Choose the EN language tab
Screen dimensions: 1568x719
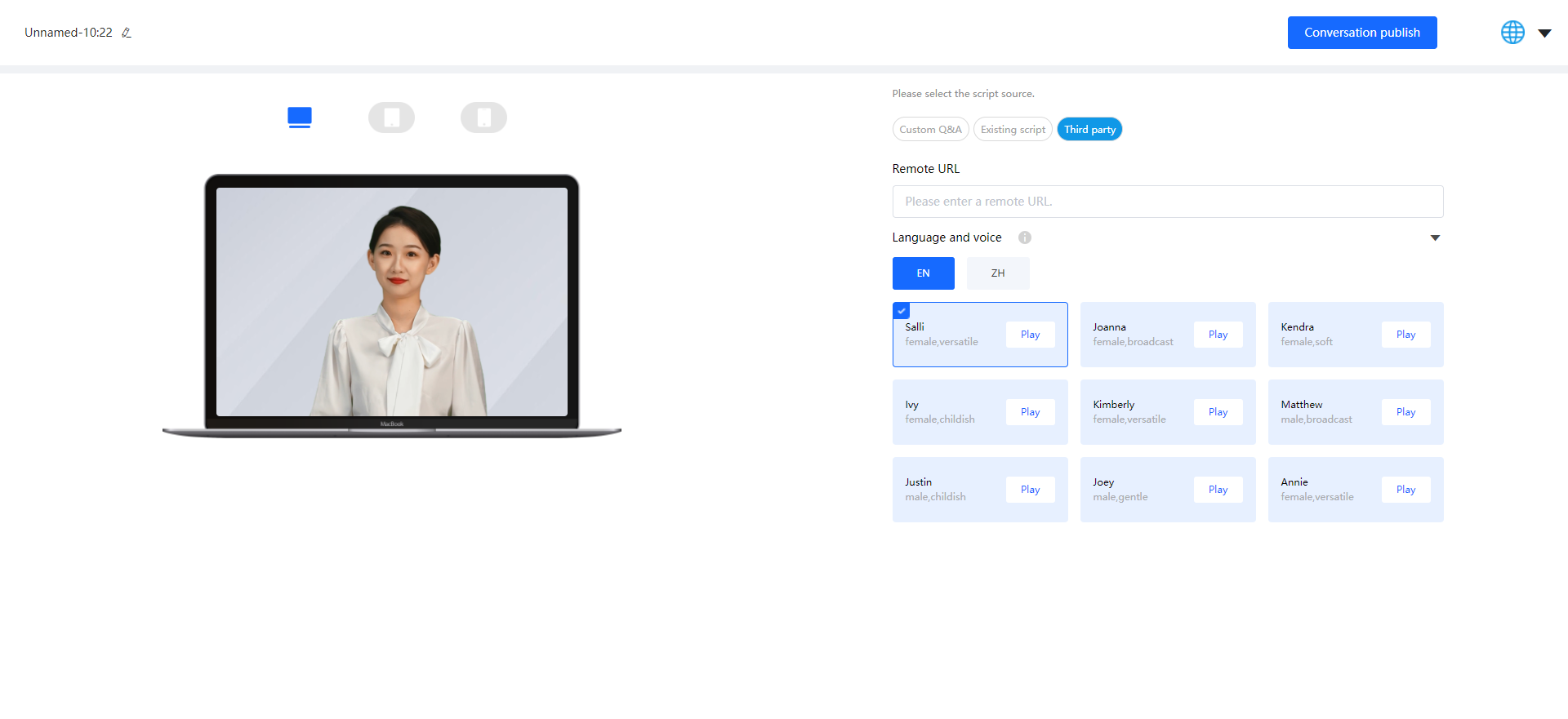pos(924,273)
